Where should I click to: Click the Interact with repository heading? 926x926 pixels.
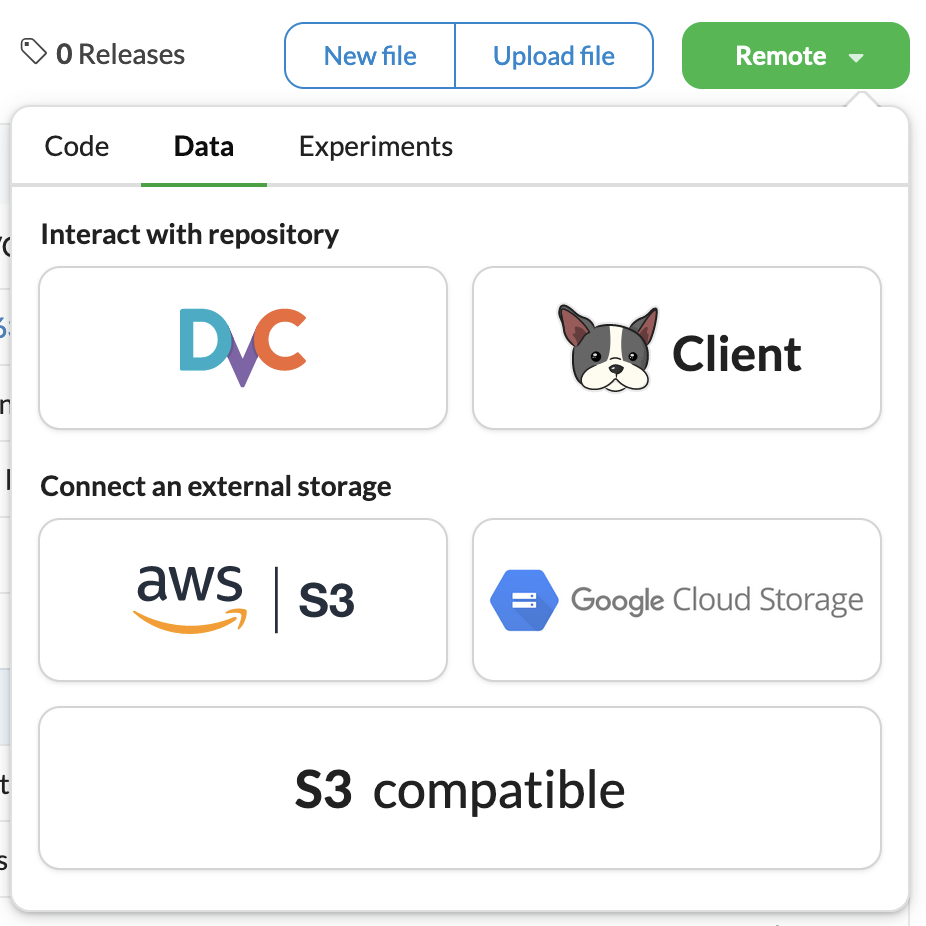pyautogui.click(x=190, y=234)
